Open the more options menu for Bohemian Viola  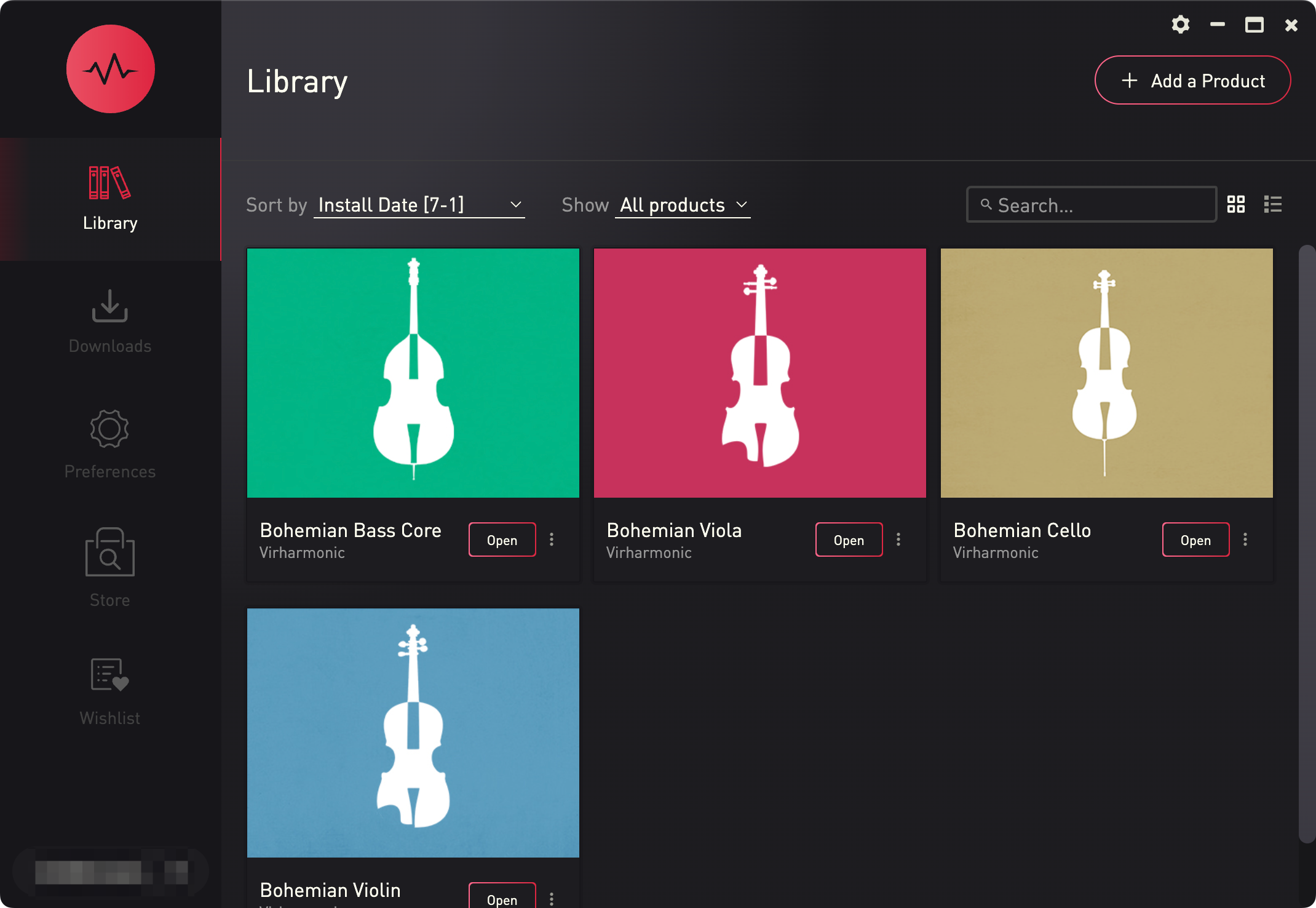click(x=898, y=540)
